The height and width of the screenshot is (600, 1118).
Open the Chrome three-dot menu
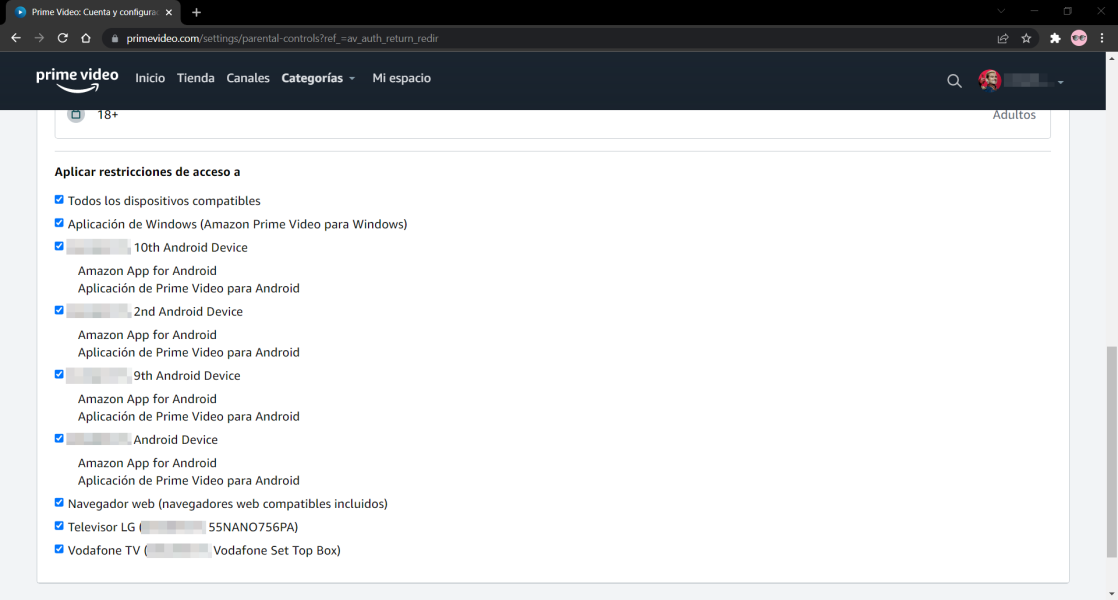(x=1102, y=38)
